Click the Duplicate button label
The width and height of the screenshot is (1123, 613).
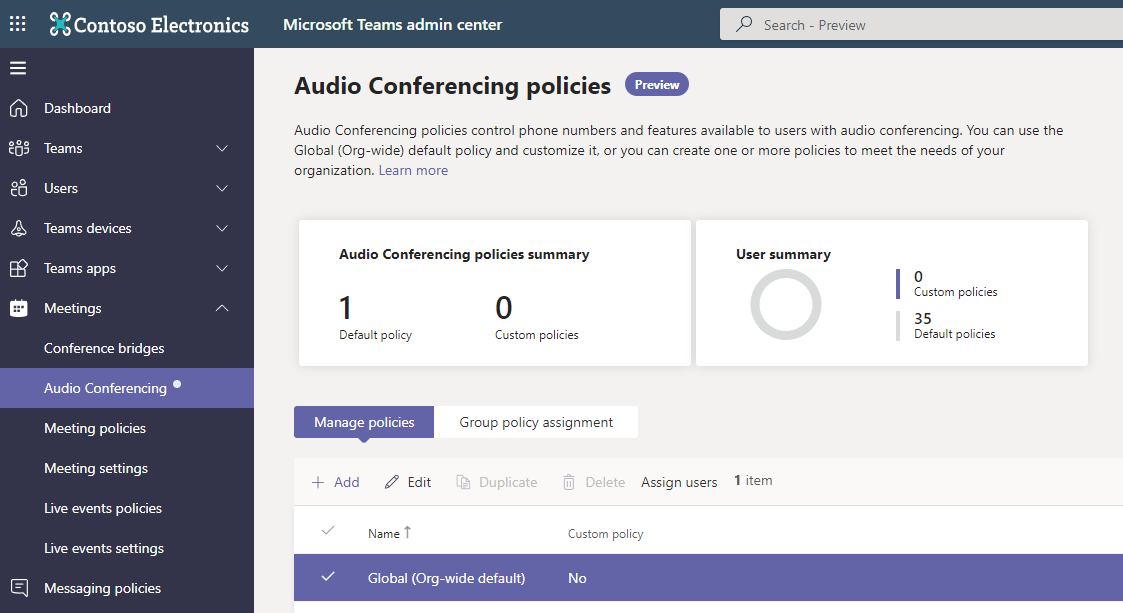[x=508, y=483]
